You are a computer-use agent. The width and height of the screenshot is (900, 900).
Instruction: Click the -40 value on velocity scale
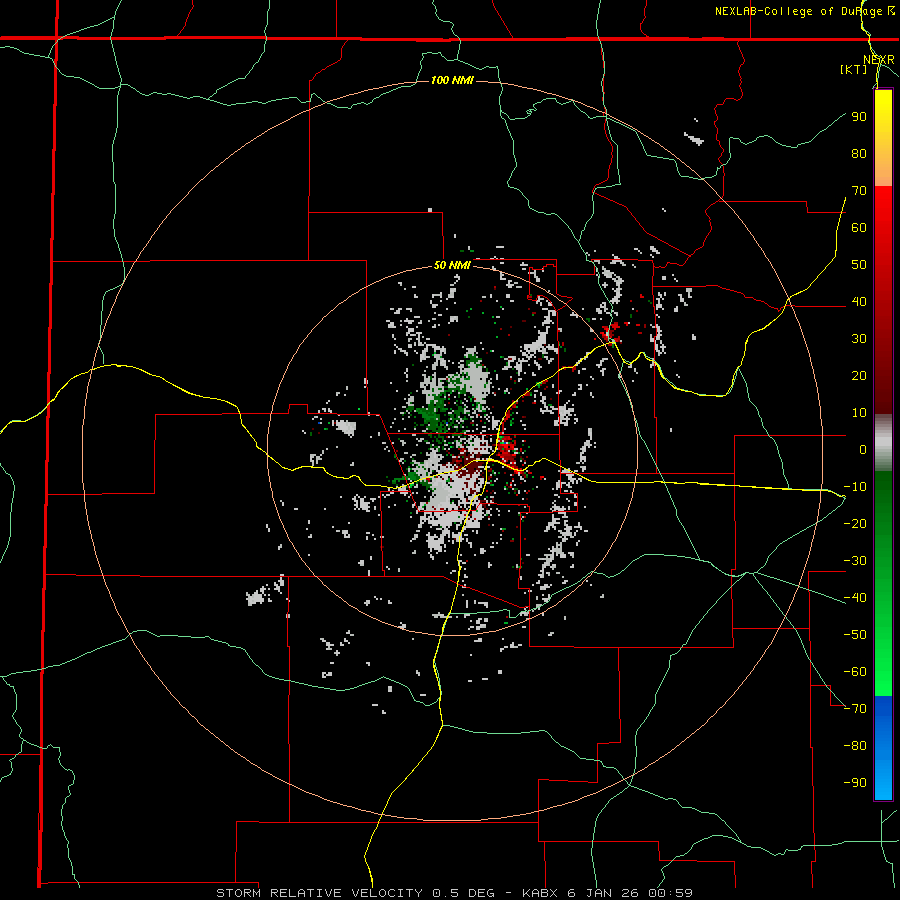(855, 598)
